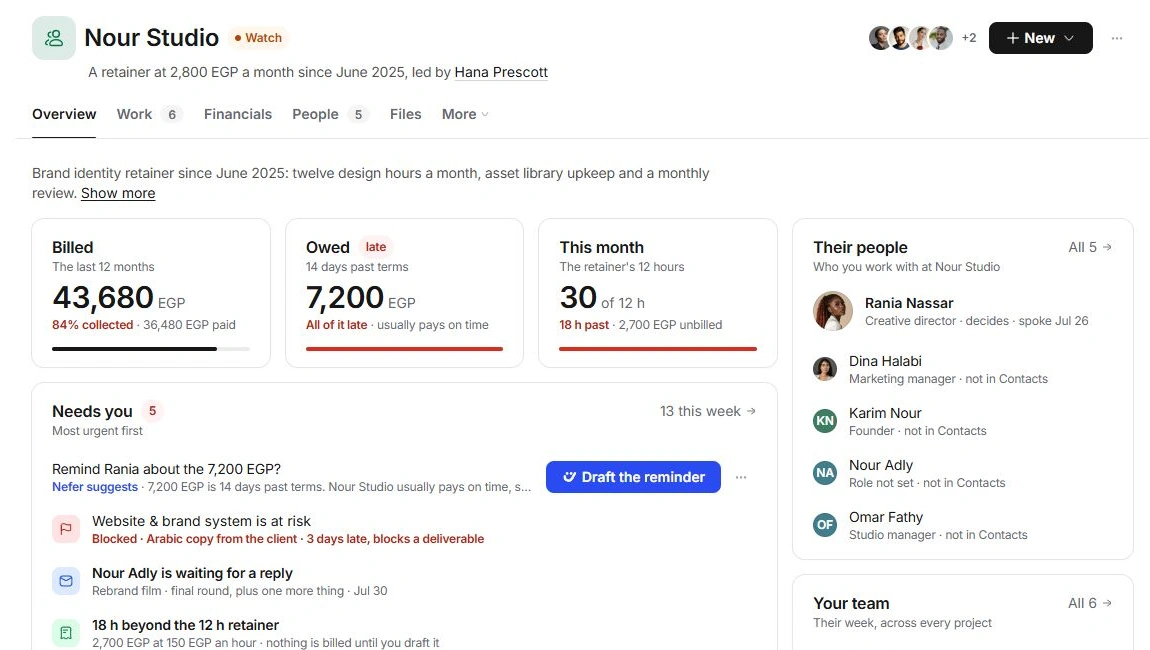
Task: Select Nour Adly in Their people list
Action: [x=962, y=473]
